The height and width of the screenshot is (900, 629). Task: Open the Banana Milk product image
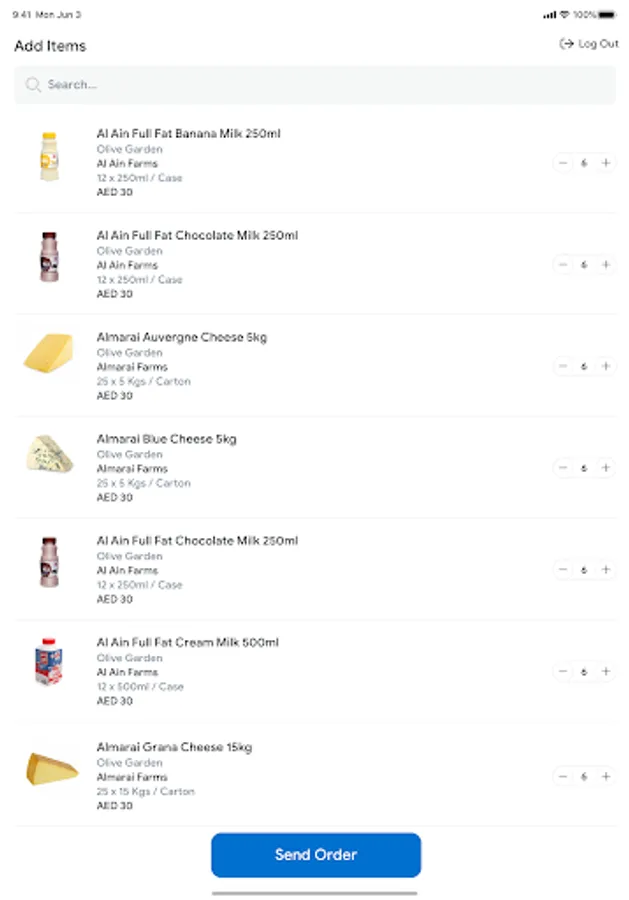tap(49, 157)
